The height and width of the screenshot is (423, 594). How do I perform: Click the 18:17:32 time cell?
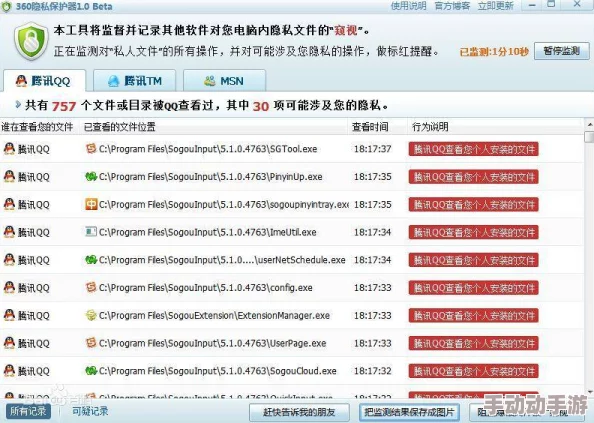[x=372, y=371]
